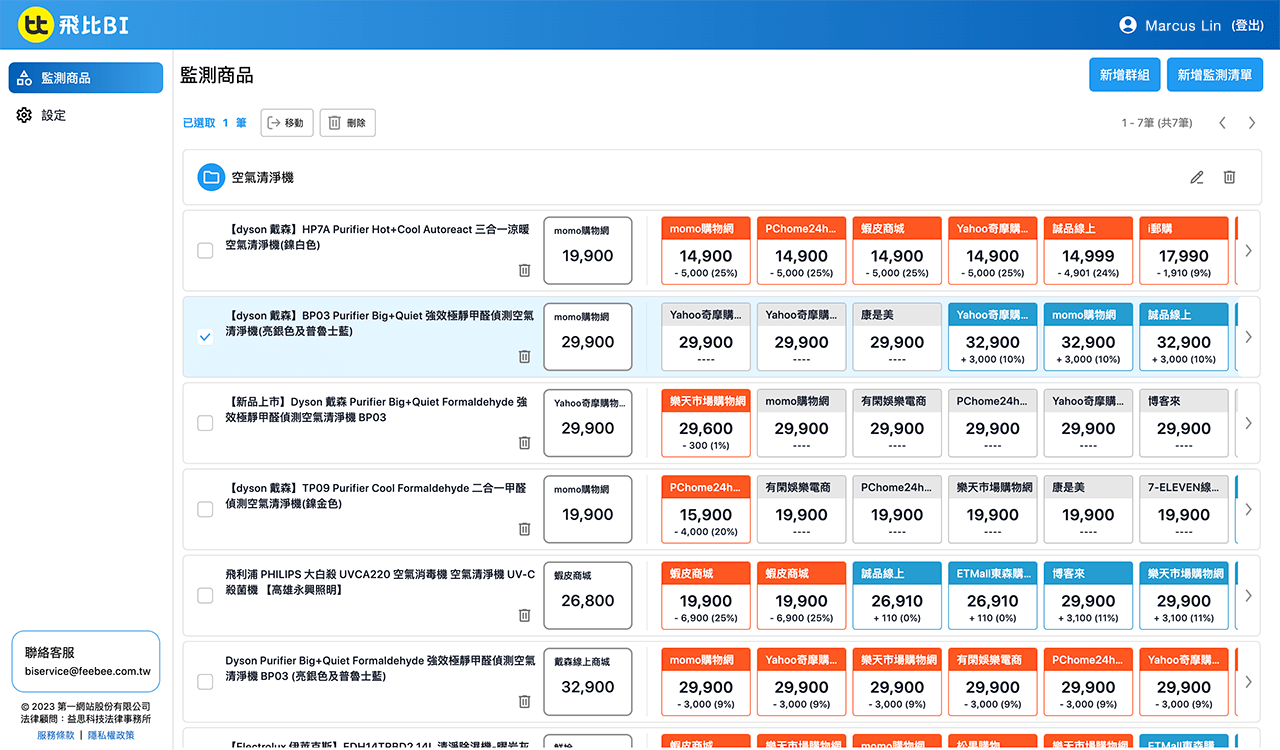Expand more prices for selected BP03 row
The width and height of the screenshot is (1280, 750).
click(1248, 337)
